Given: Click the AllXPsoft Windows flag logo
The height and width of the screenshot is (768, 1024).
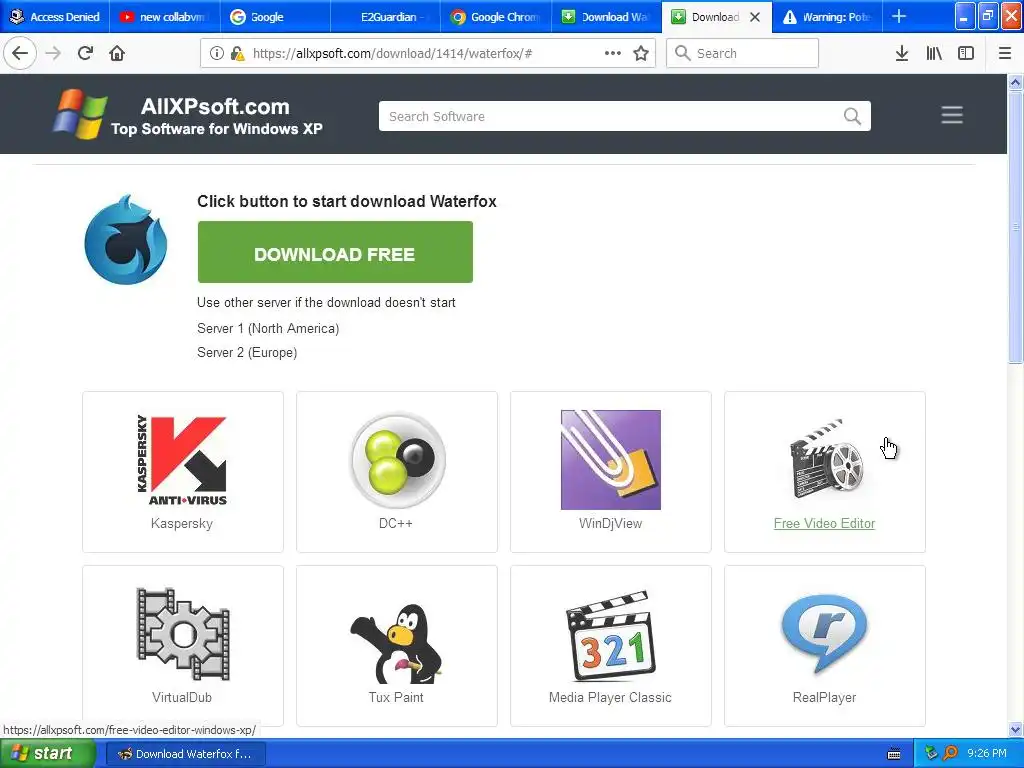Looking at the screenshot, I should pos(80,114).
